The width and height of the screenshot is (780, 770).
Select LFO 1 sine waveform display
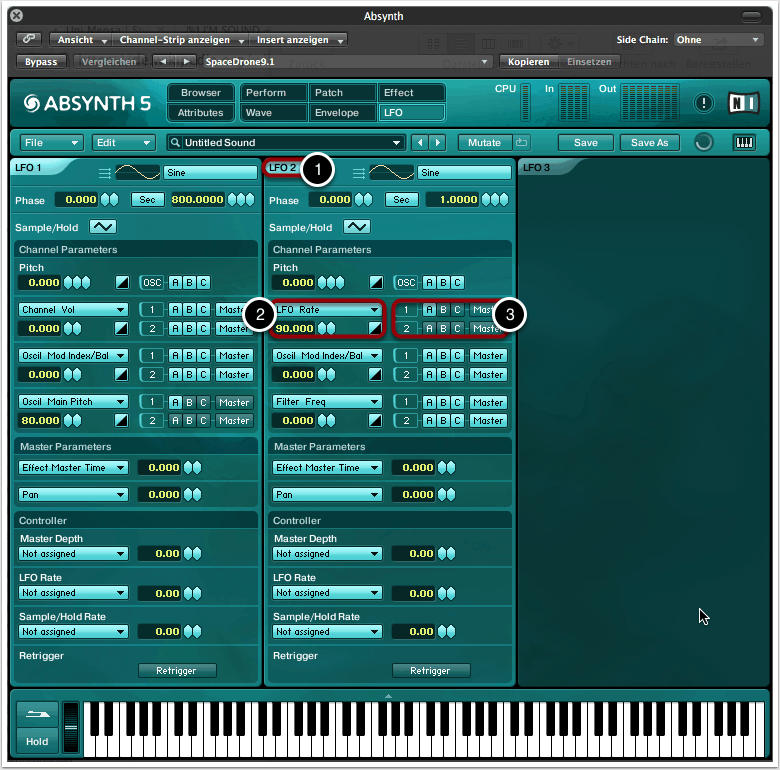click(x=137, y=172)
